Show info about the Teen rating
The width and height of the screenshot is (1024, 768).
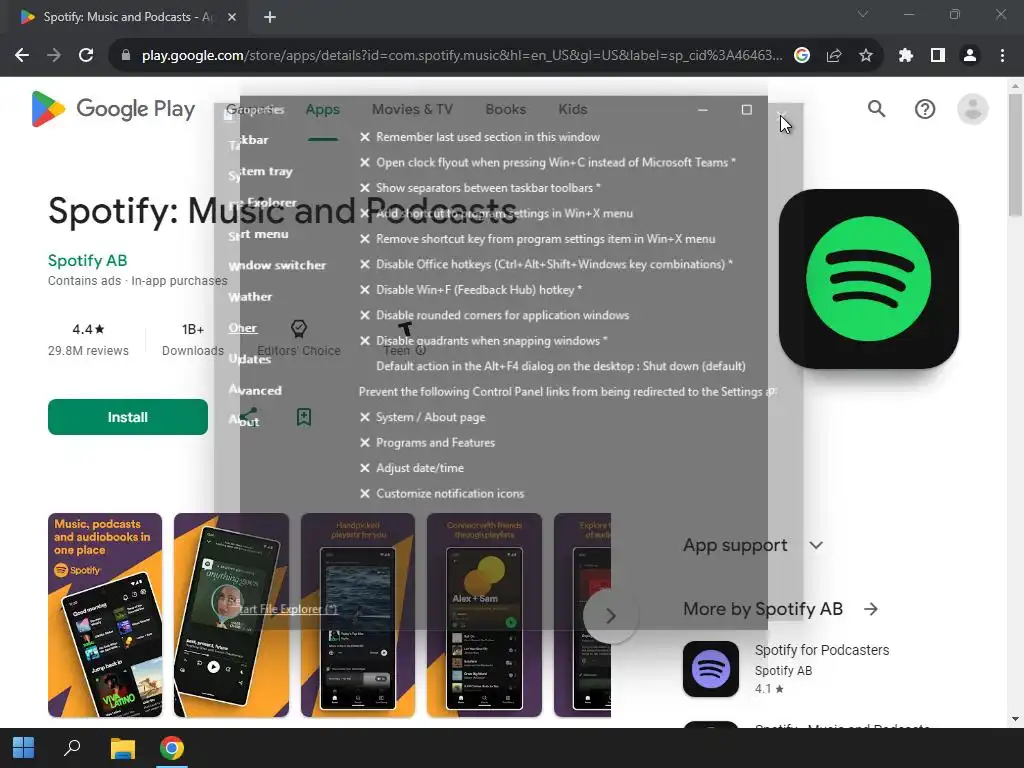[421, 351]
